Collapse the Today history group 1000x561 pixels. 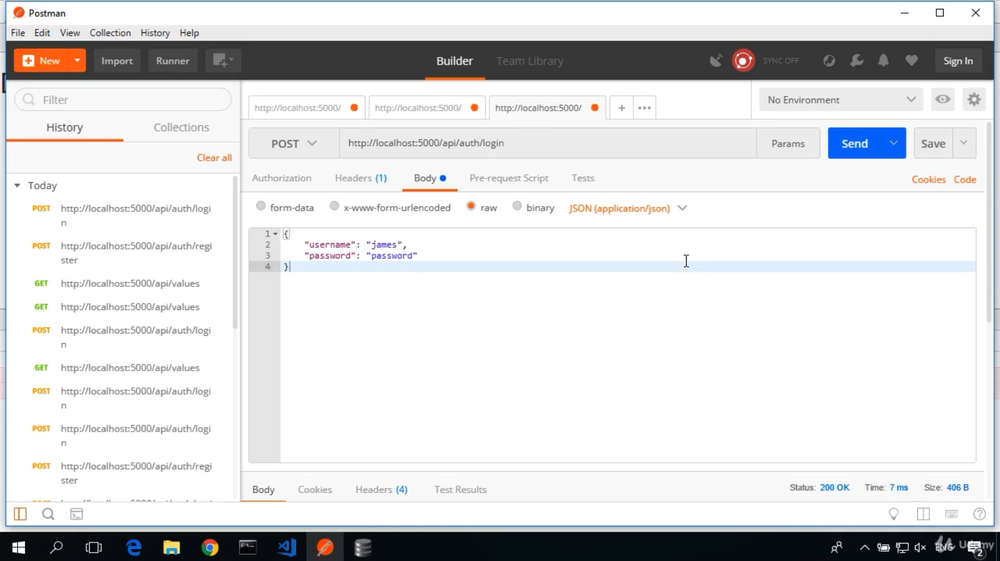click(17, 186)
